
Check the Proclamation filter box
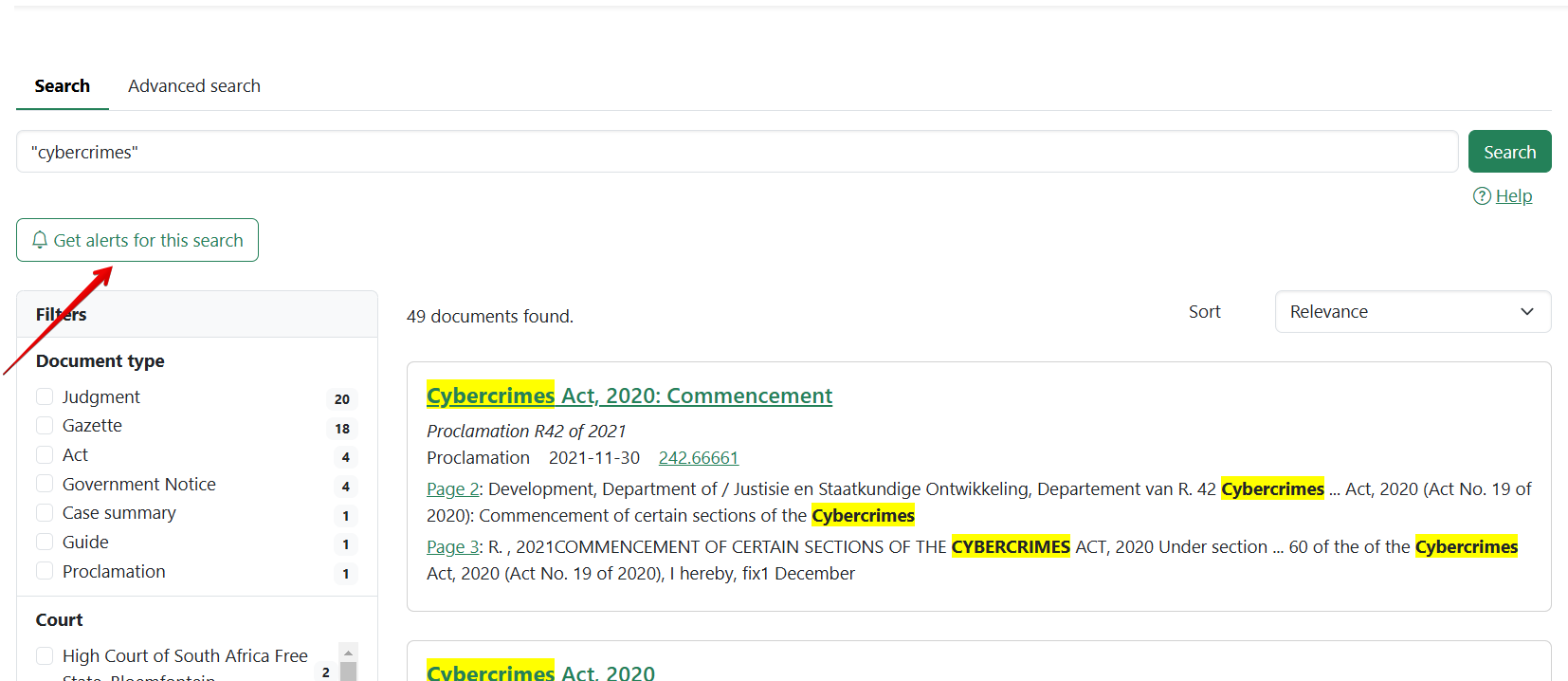[x=45, y=571]
